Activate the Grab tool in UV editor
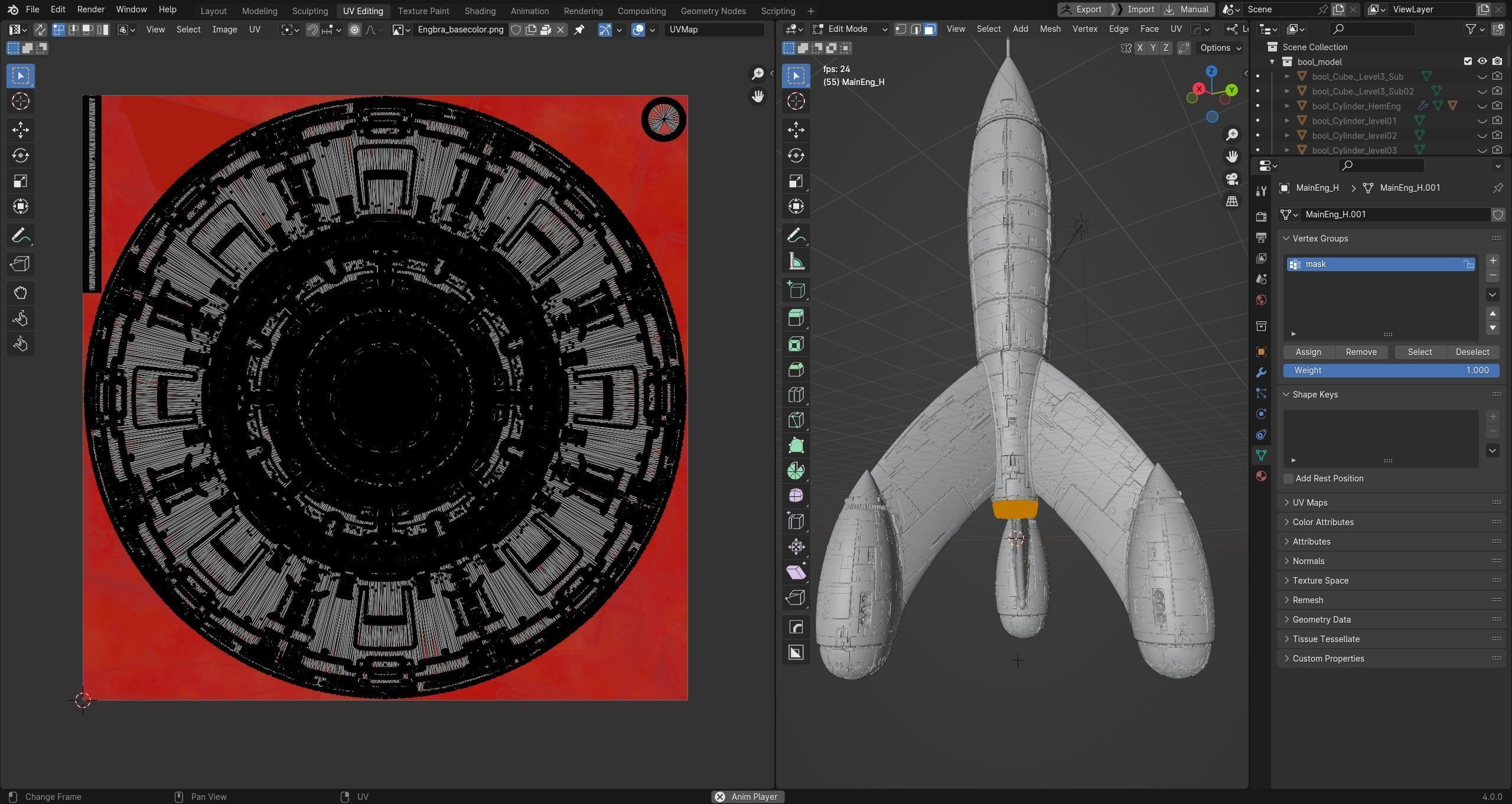The width and height of the screenshot is (1512, 804). (20, 292)
